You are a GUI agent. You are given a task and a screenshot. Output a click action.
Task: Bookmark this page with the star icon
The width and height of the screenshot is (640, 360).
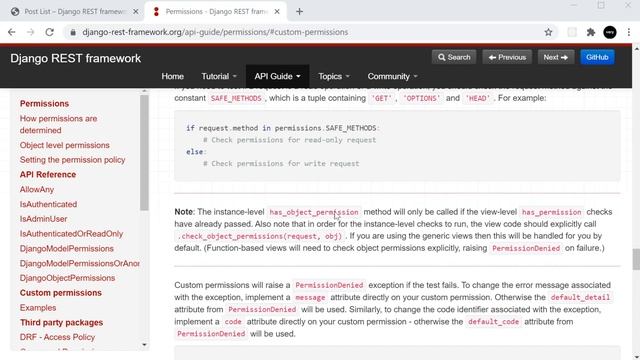click(x=548, y=32)
